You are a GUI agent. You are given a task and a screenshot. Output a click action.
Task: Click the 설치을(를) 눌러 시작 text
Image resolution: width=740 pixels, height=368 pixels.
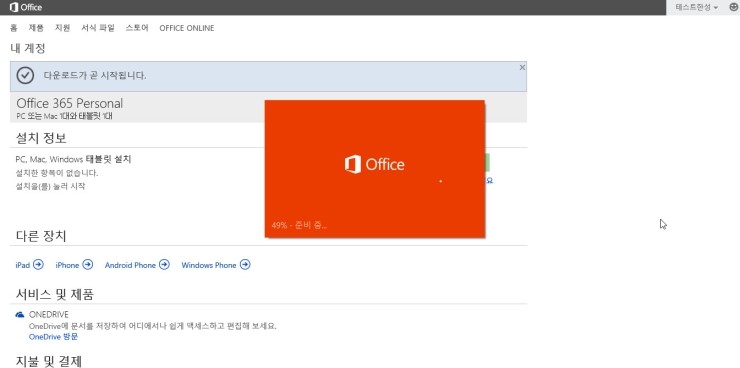50,186
